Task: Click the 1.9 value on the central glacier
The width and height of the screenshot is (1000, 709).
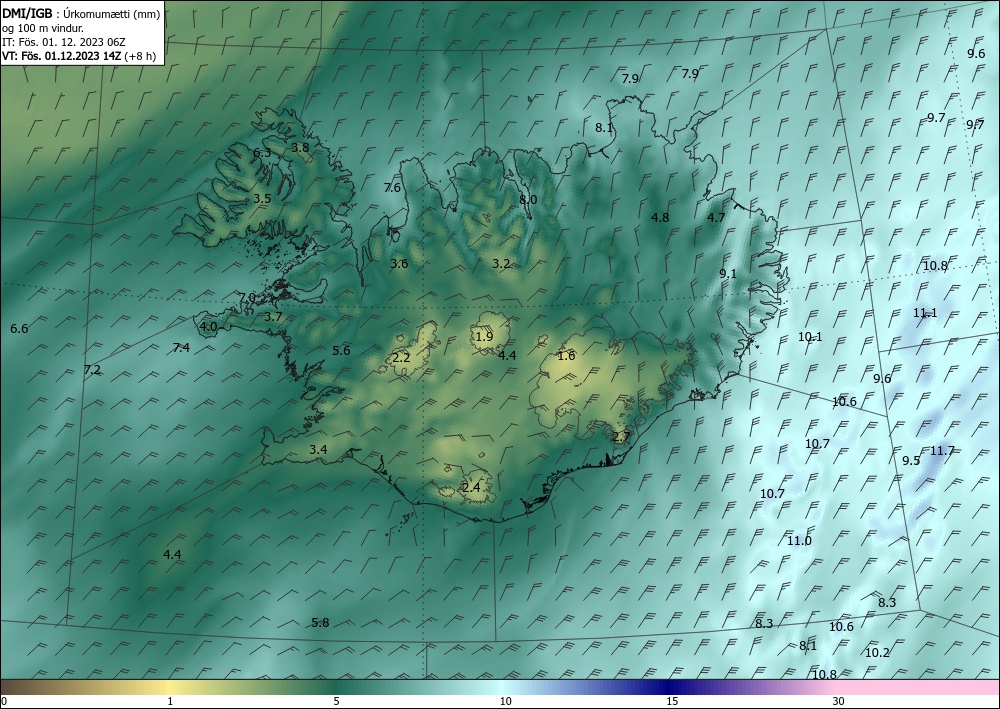Action: click(x=484, y=337)
